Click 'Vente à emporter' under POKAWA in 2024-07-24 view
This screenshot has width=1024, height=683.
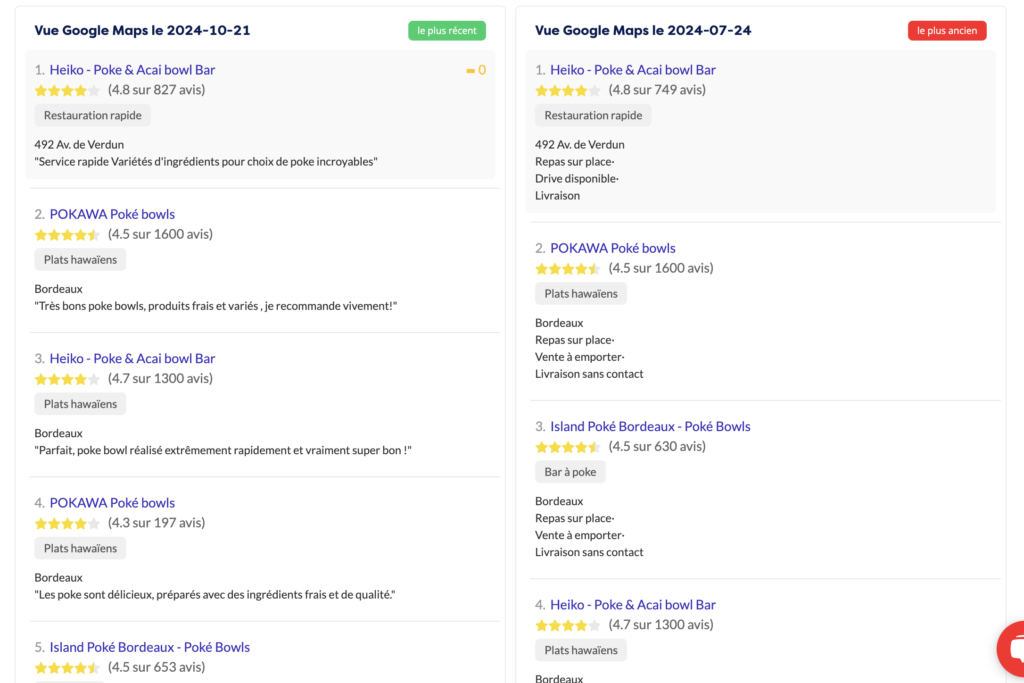pyautogui.click(x=579, y=357)
